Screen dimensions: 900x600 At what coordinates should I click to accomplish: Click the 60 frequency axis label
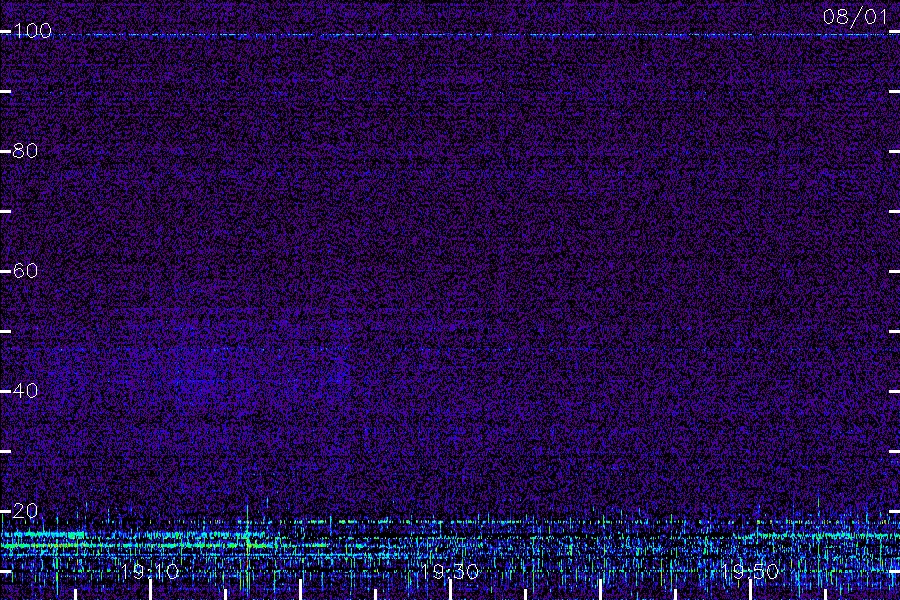point(25,271)
